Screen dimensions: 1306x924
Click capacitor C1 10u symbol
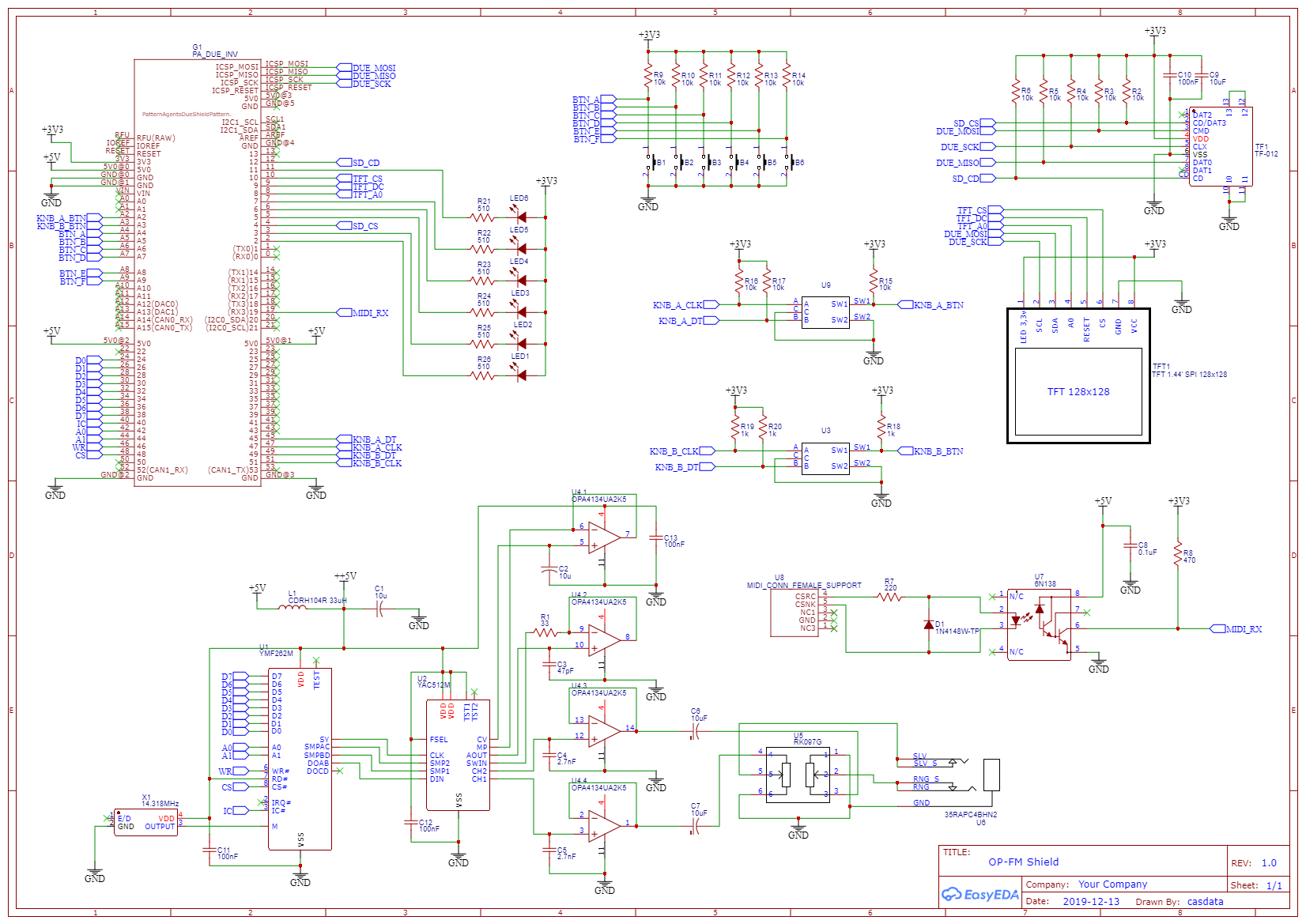(x=379, y=608)
